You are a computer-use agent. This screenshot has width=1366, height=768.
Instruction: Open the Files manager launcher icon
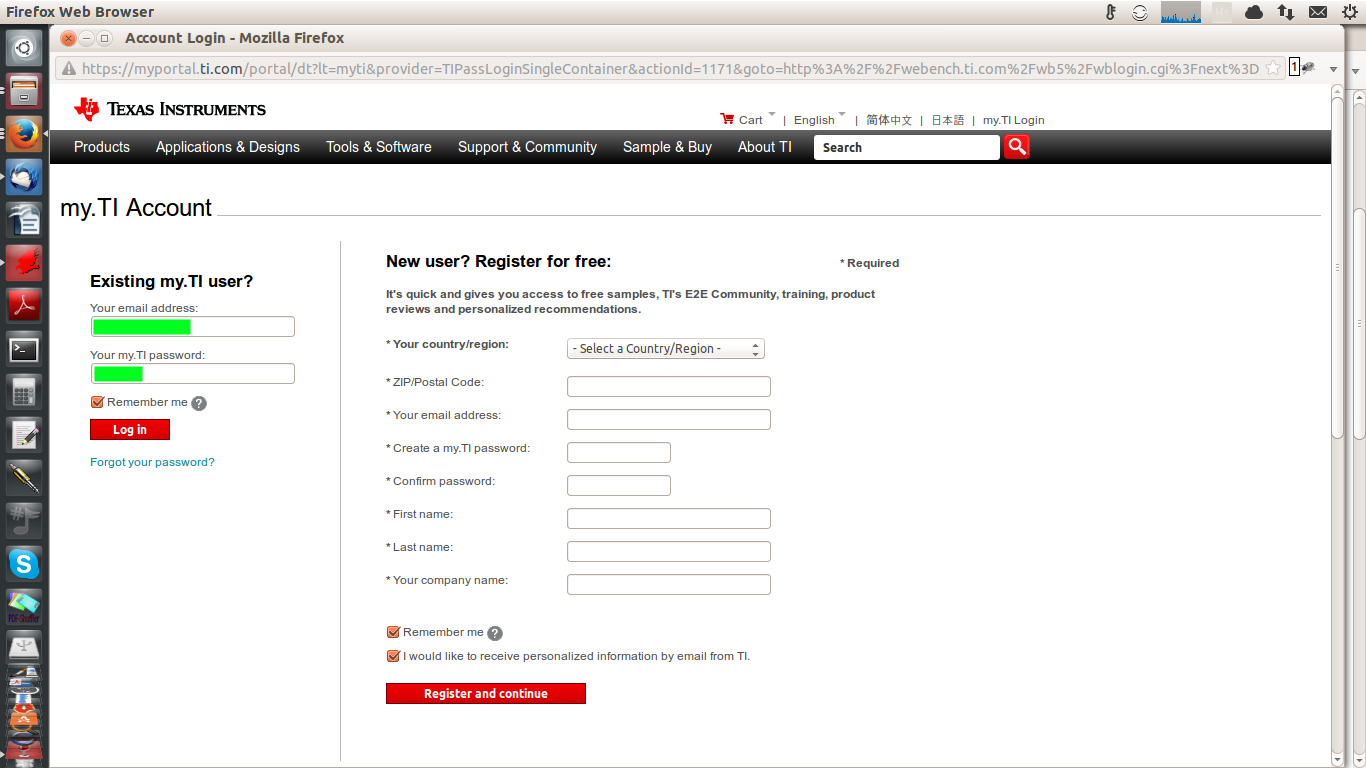tap(24, 90)
